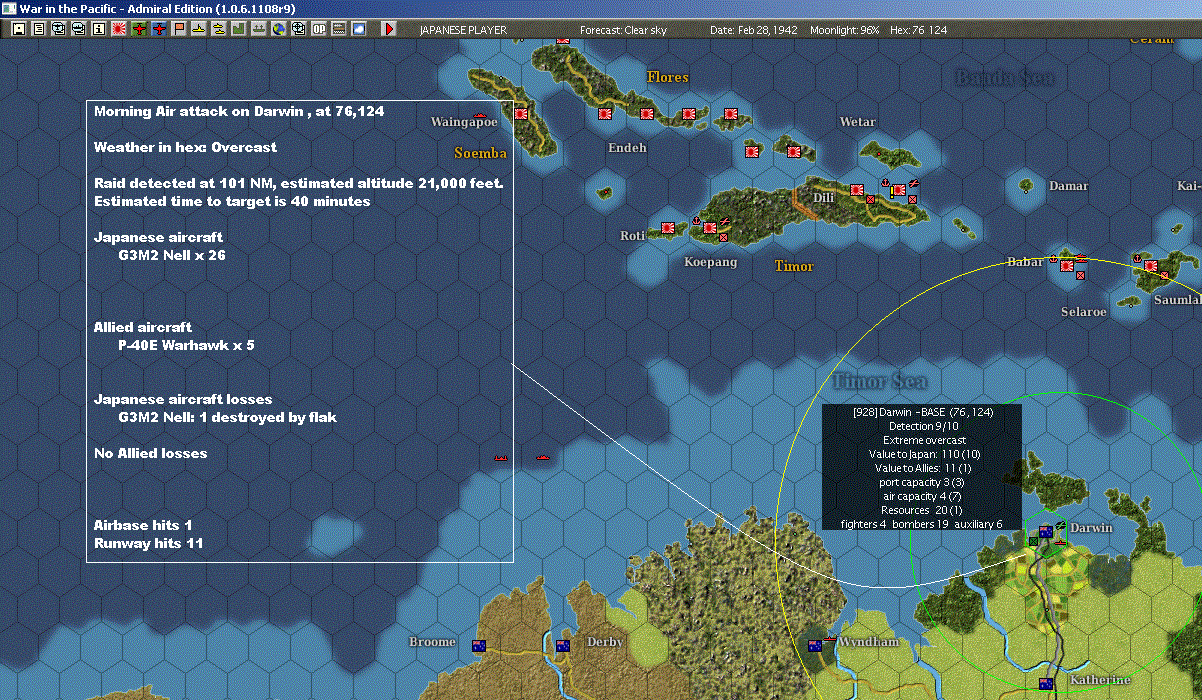Select the Australian flag at Katherine

point(1046,684)
